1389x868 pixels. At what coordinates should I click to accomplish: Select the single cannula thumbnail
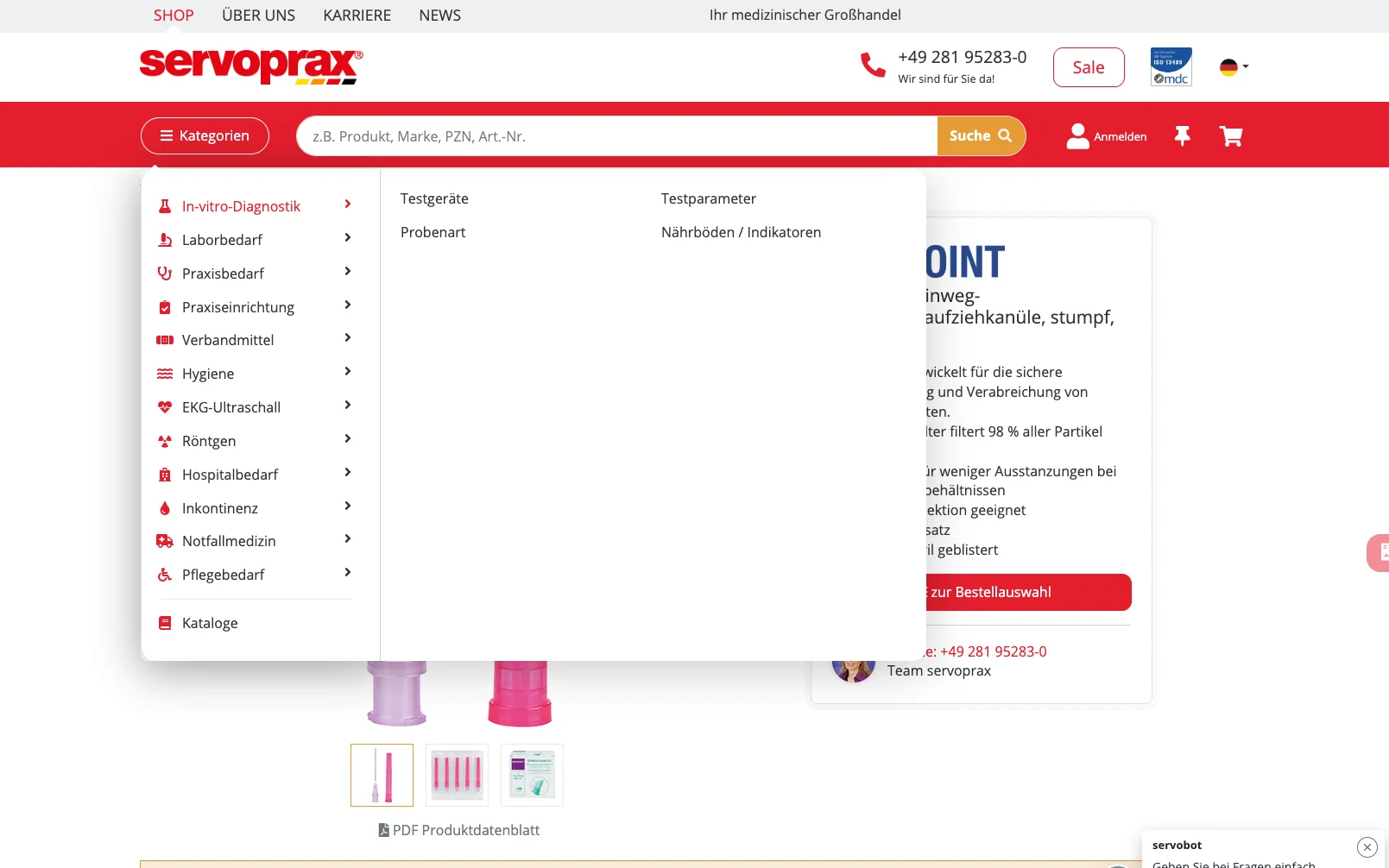[382, 775]
